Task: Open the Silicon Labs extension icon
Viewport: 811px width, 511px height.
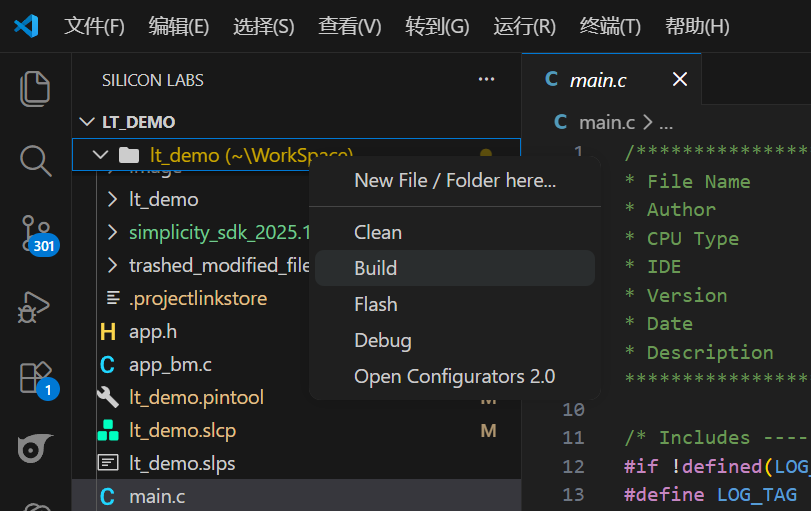Action: [x=35, y=449]
